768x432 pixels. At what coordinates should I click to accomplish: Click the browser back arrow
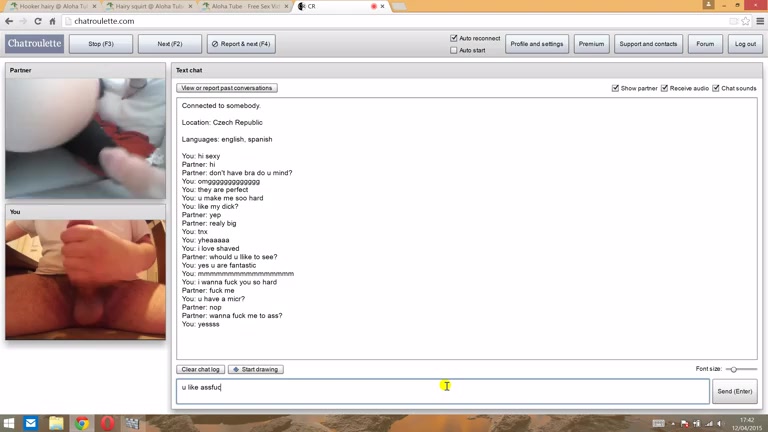click(x=9, y=21)
